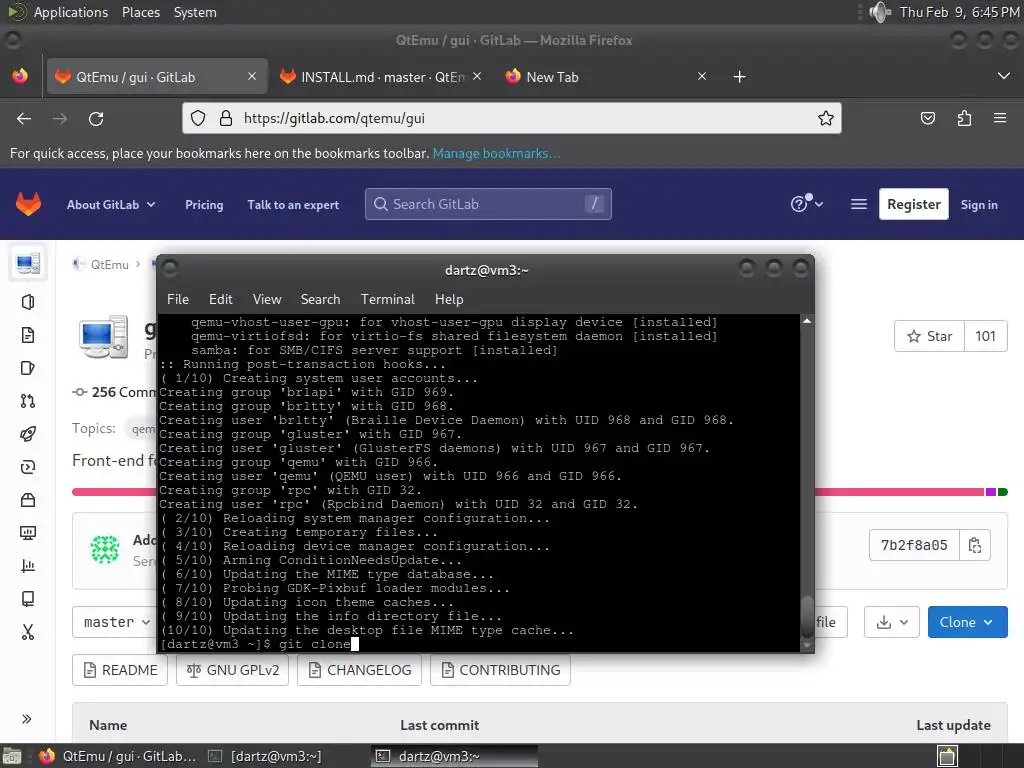
Task: Copy the commit SHA 7b2f8a05
Action: coord(975,545)
